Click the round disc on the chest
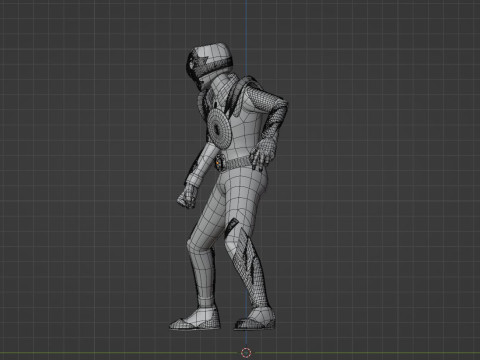 pos(219,128)
